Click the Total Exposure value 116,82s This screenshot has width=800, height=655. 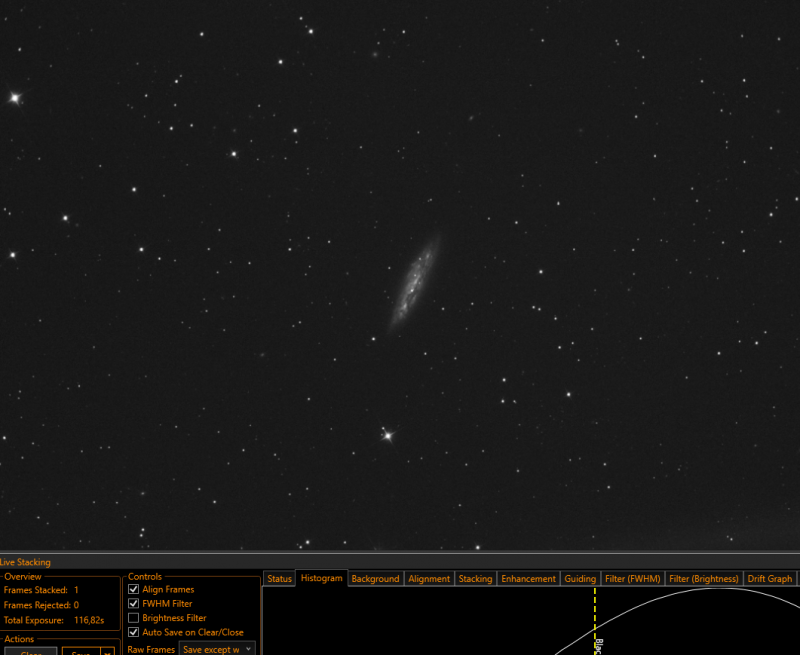(89, 620)
